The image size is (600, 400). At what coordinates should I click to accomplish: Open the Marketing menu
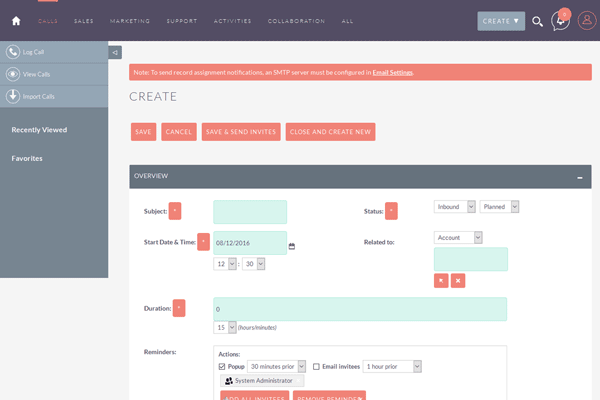[x=130, y=21]
